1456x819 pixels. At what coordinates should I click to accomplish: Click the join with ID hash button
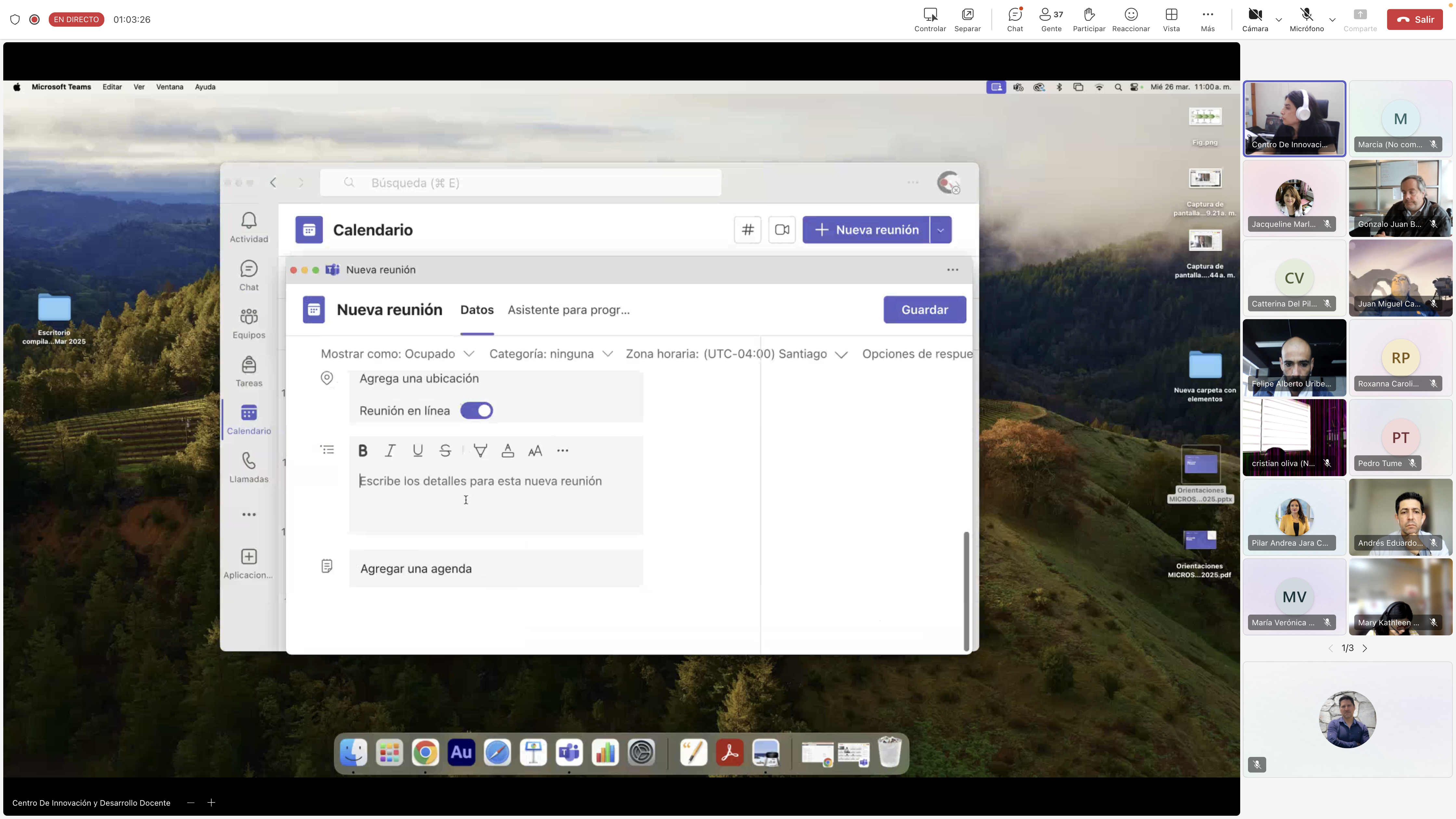tap(748, 230)
